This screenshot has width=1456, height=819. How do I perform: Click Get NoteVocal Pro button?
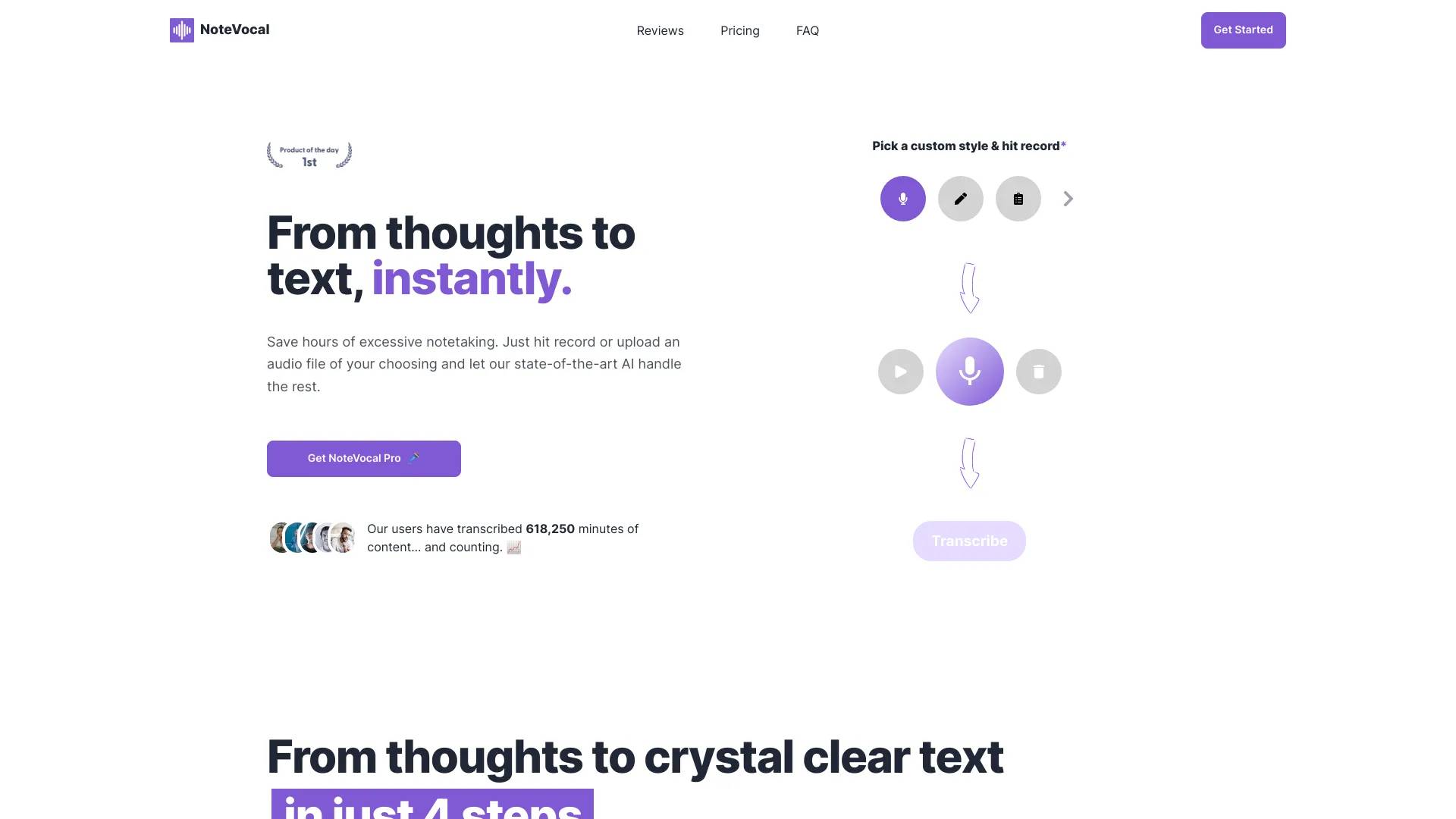pos(363,458)
